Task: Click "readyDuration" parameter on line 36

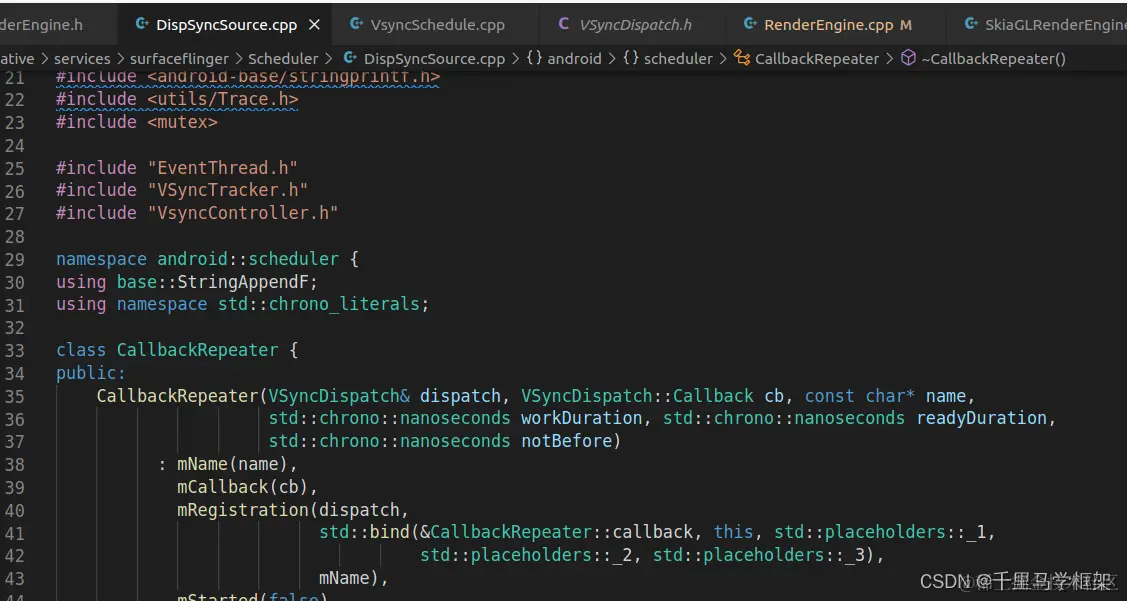Action: (982, 418)
